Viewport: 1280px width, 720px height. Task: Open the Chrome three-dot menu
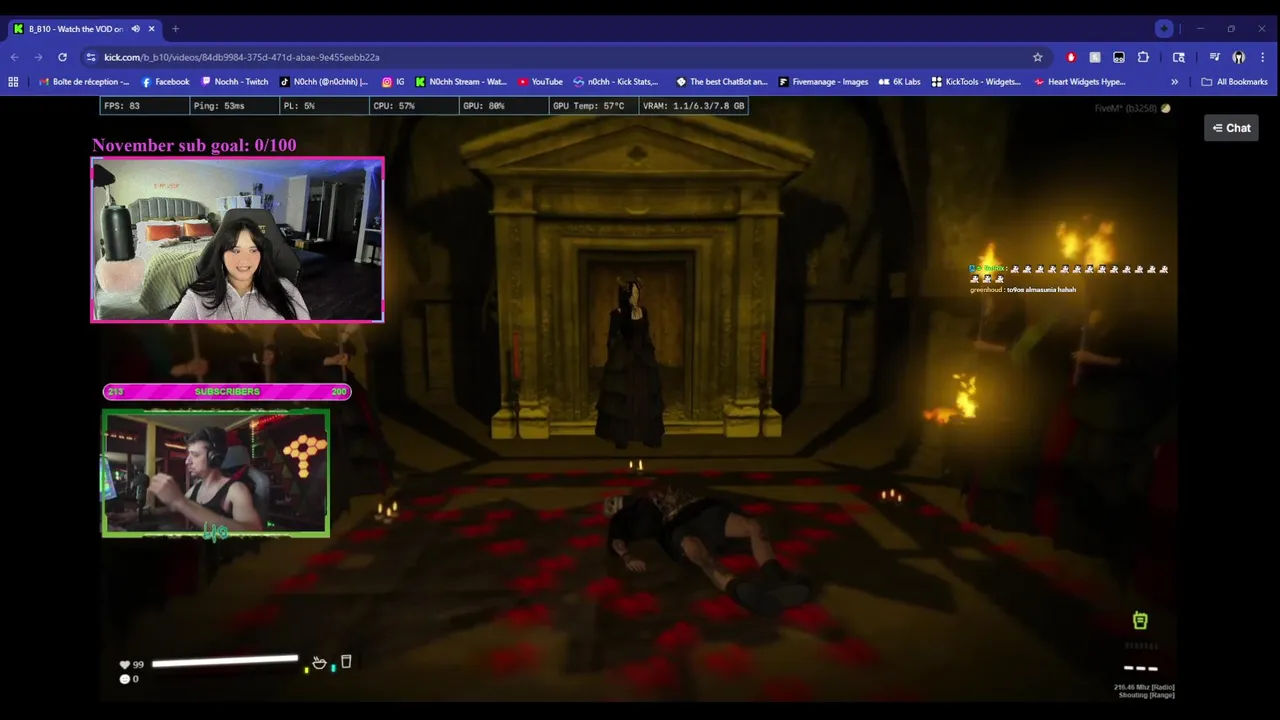point(1263,57)
